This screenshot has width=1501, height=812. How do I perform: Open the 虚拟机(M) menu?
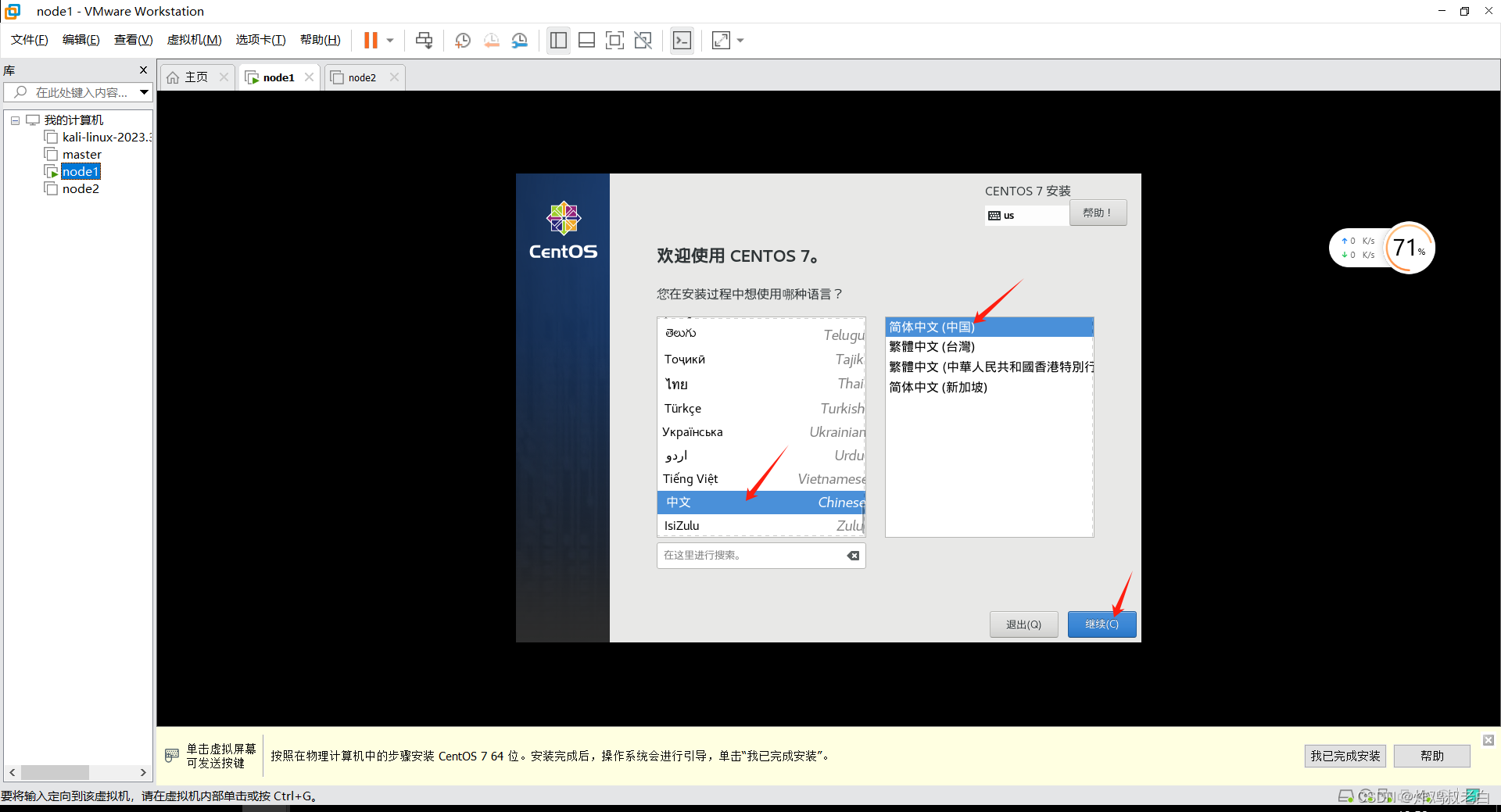coord(195,40)
